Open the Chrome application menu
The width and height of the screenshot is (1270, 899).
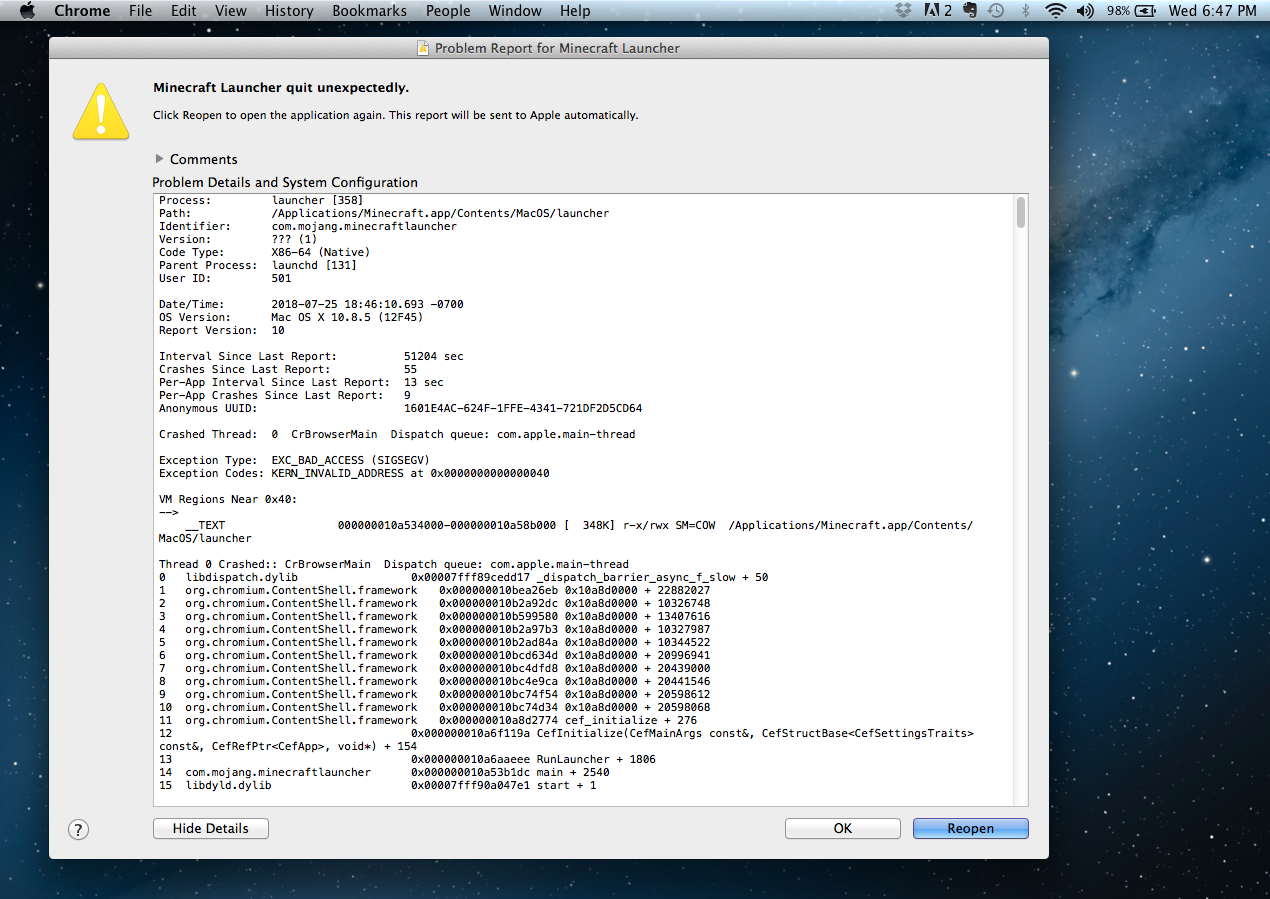point(82,11)
